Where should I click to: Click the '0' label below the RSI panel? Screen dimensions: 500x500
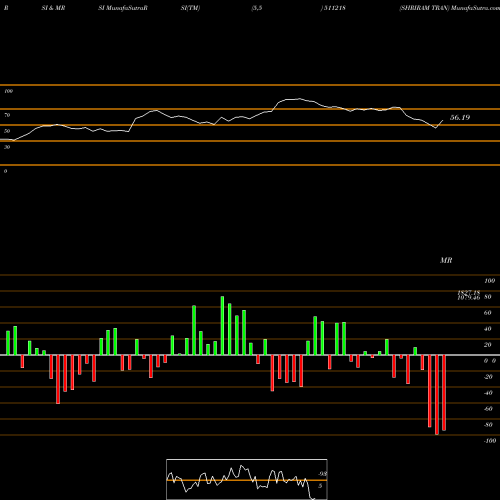[x=5, y=171]
